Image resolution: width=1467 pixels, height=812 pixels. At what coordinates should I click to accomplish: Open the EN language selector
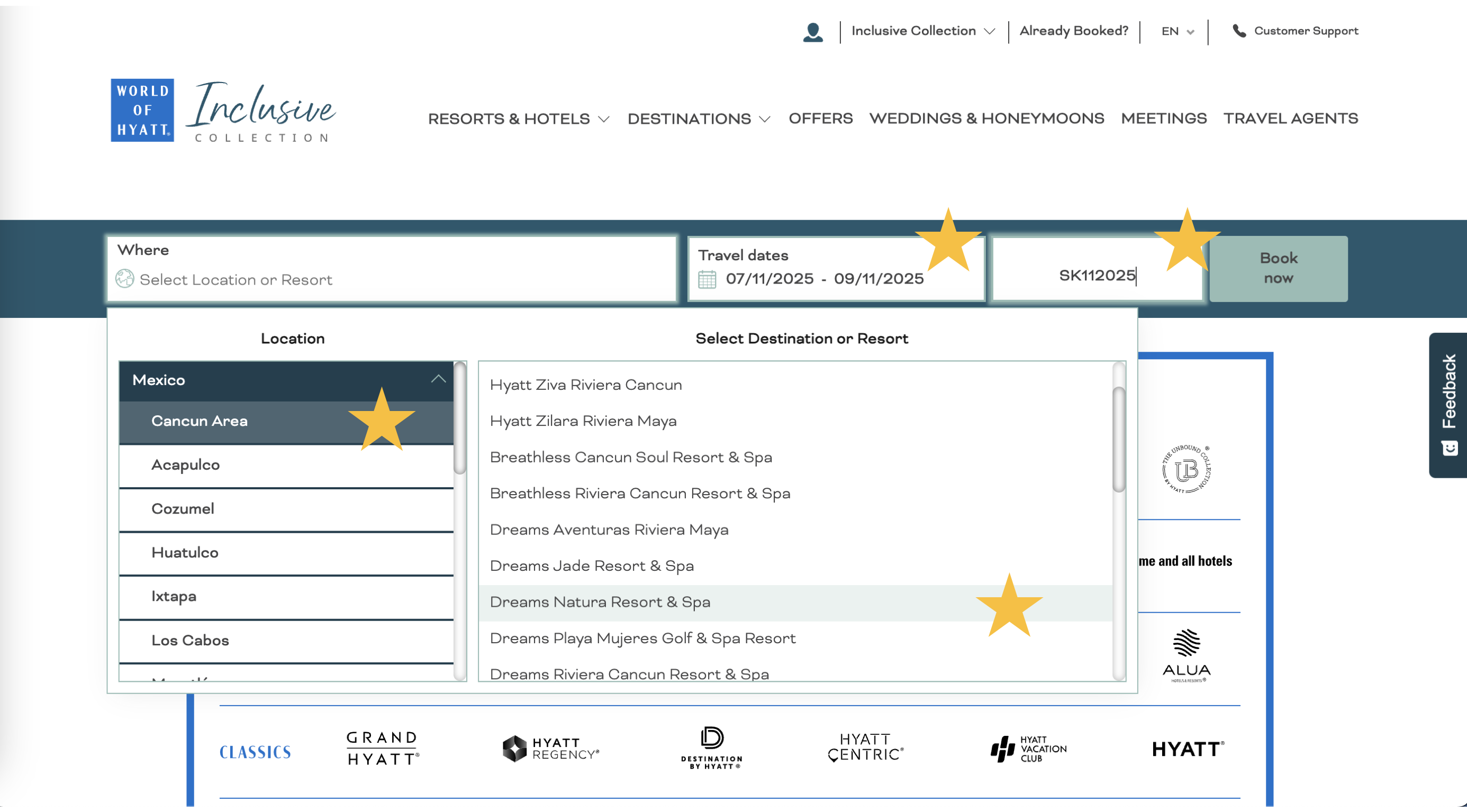[x=1177, y=32]
